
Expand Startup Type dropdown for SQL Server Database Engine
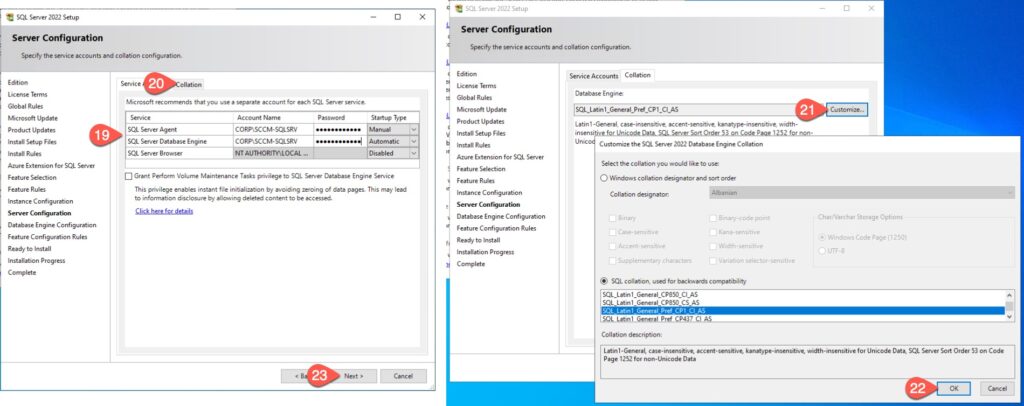(x=414, y=142)
